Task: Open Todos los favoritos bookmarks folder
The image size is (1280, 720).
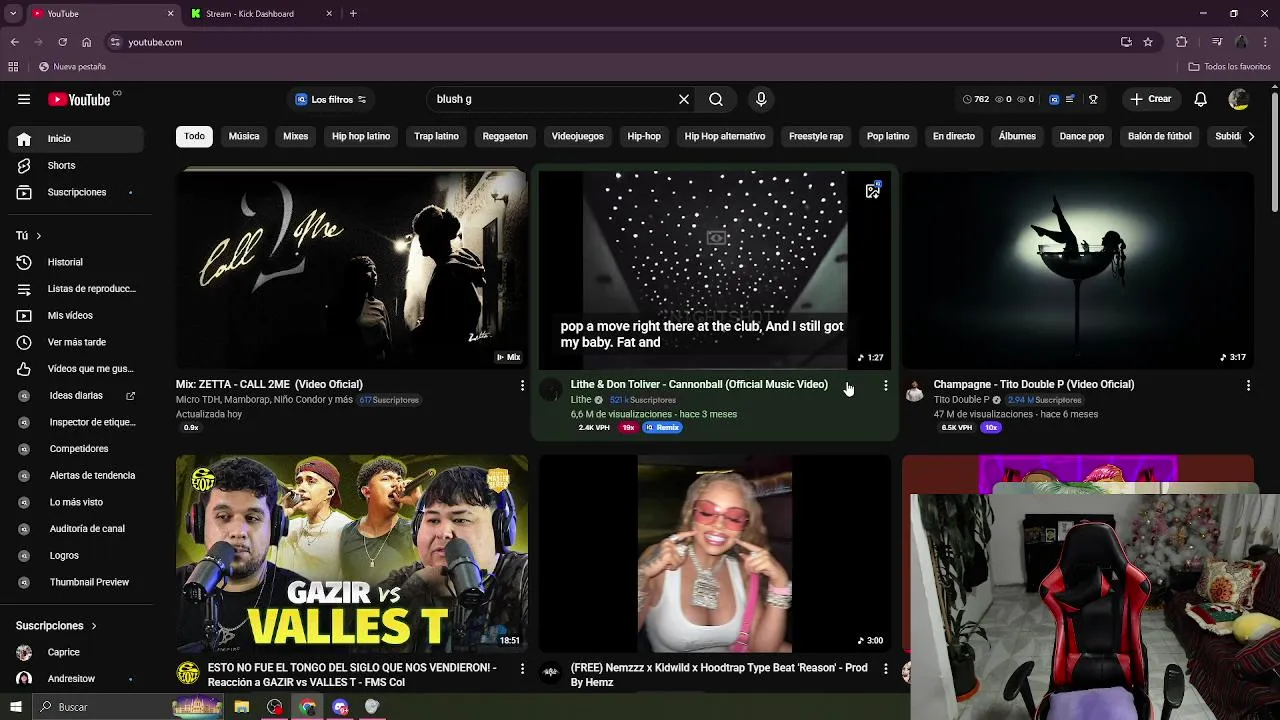Action: [x=1229, y=67]
